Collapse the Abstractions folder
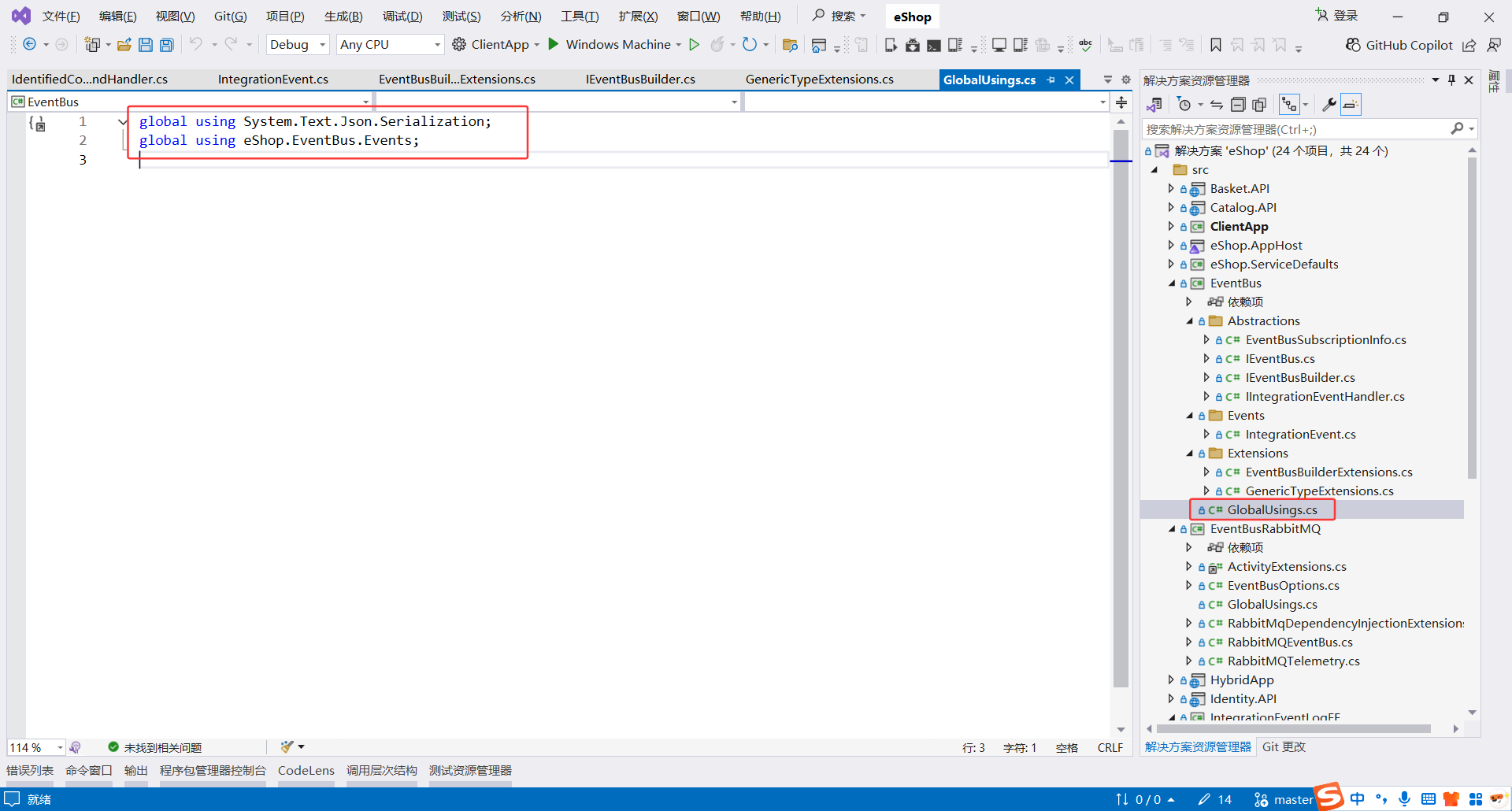 [1189, 321]
